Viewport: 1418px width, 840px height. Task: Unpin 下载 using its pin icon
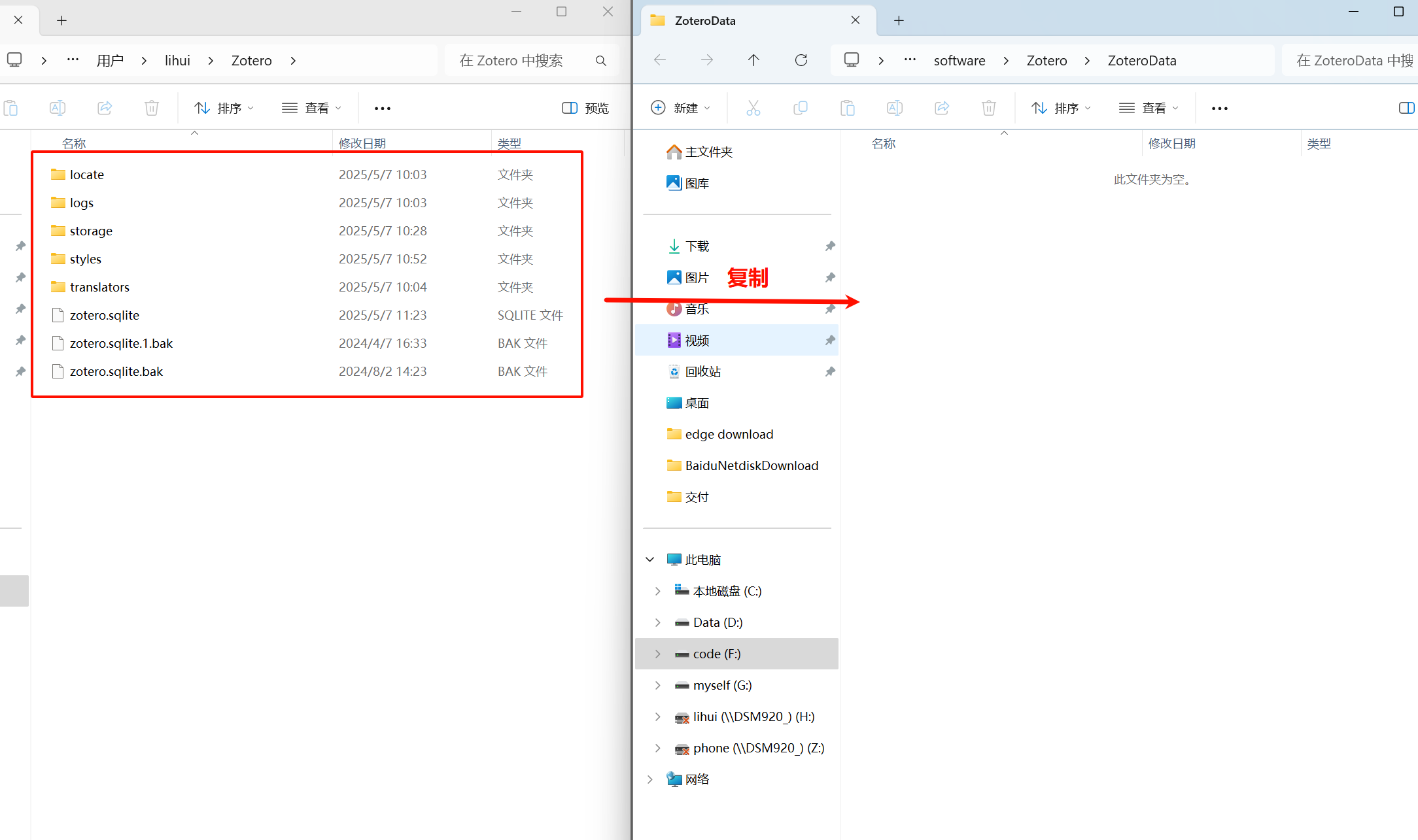tap(829, 246)
